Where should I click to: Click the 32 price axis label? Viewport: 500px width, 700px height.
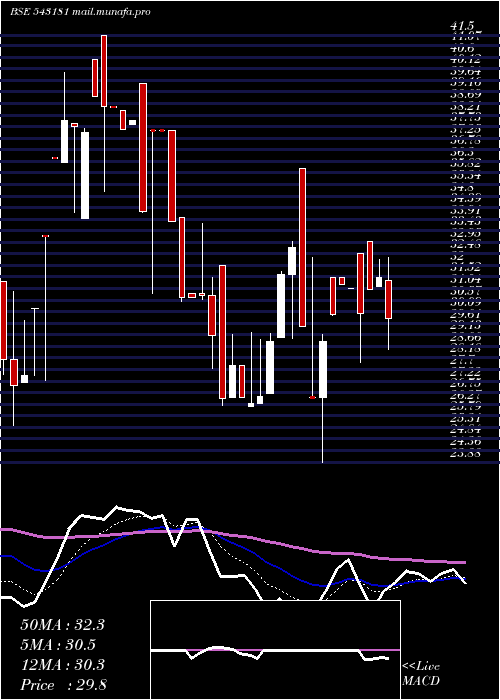coord(456,257)
